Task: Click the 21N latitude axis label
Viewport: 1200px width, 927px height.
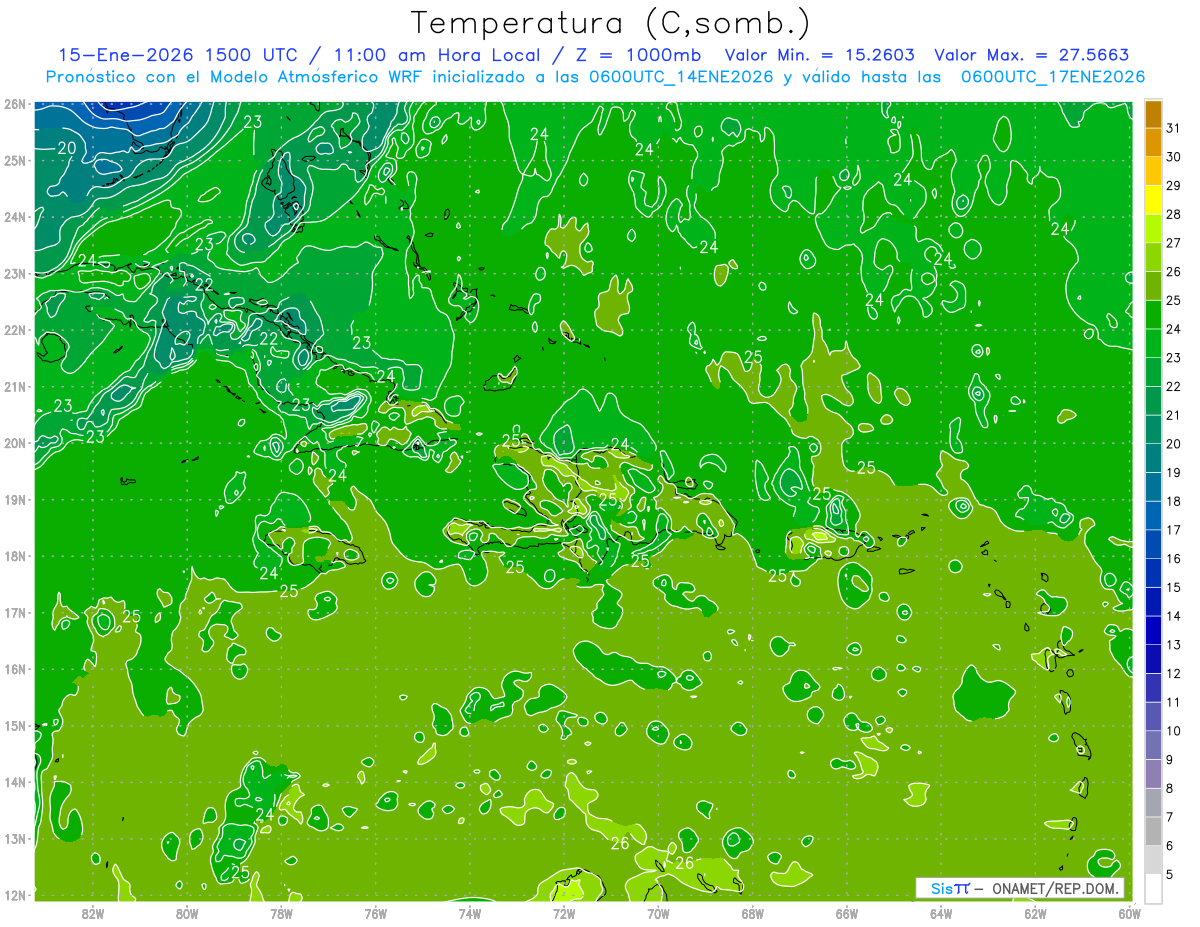Action: pos(14,387)
